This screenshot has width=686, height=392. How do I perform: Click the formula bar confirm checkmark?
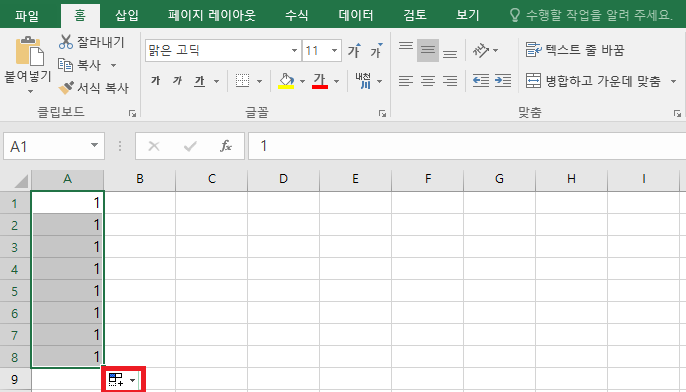[x=190, y=146]
